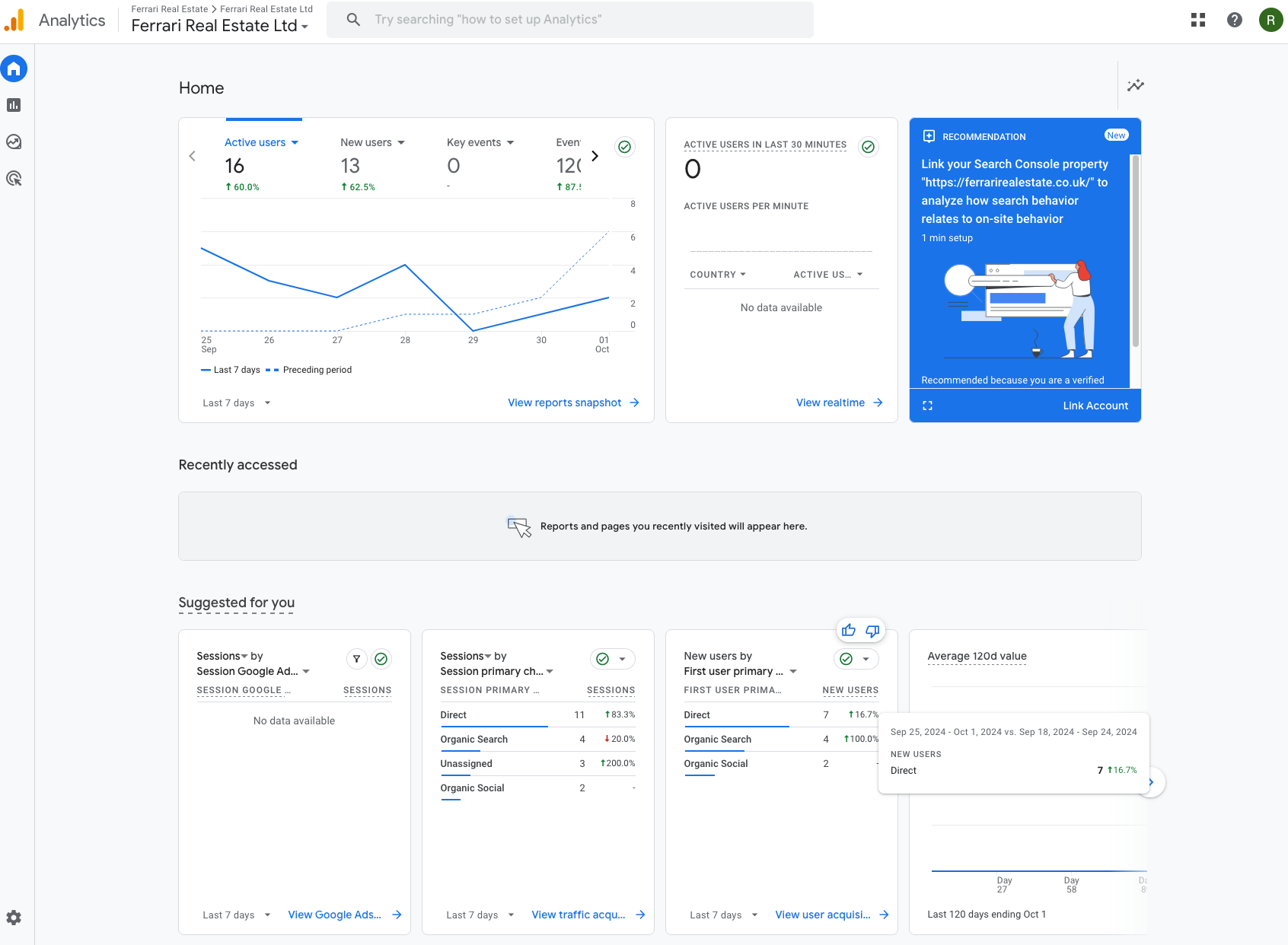Show previous metrics with left chevron
1288x945 pixels.
point(193,156)
